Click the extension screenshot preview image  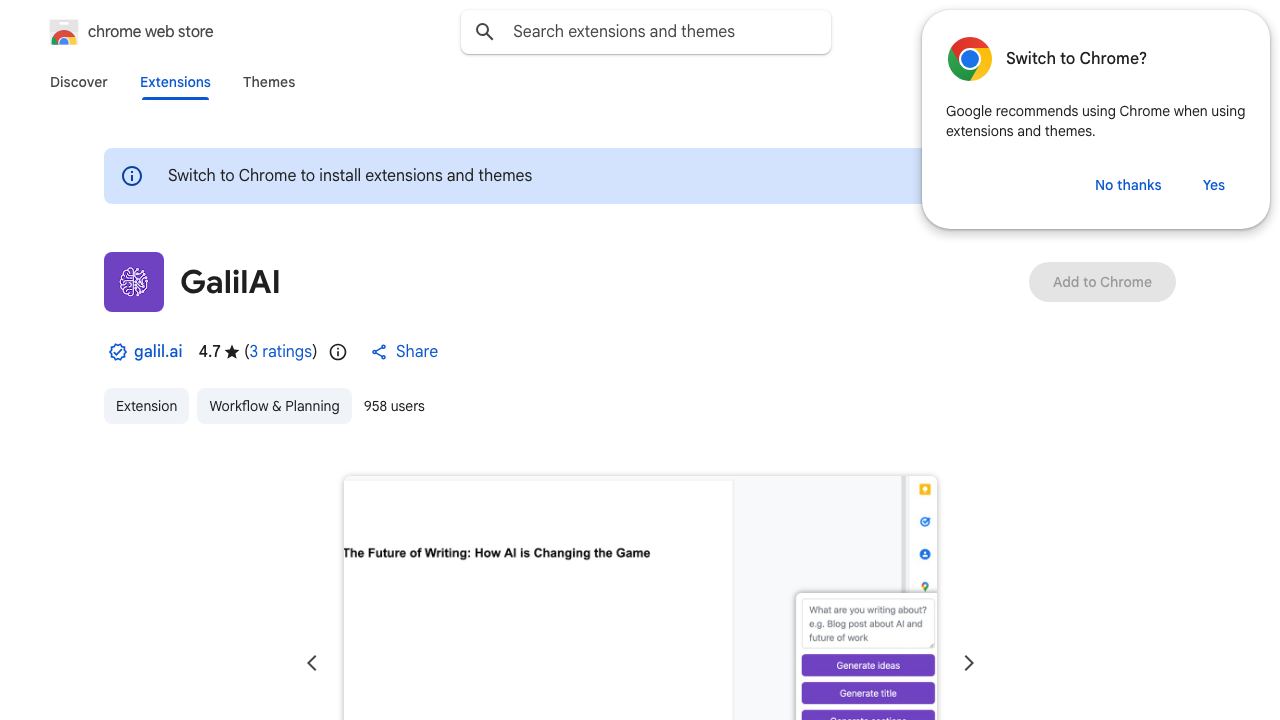(x=640, y=598)
